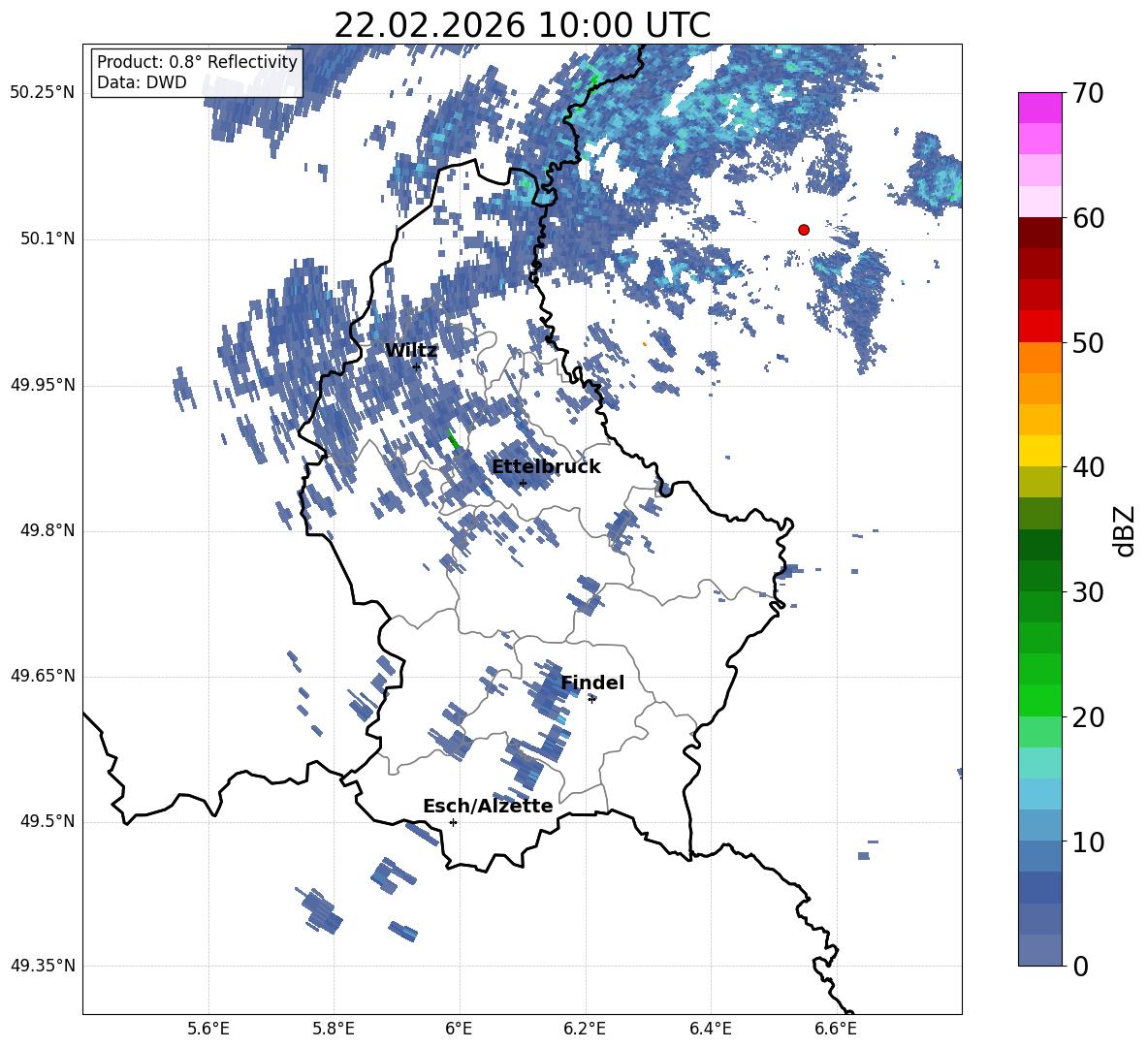
Task: Click the Wiltz station cross marker
Action: coord(417,366)
